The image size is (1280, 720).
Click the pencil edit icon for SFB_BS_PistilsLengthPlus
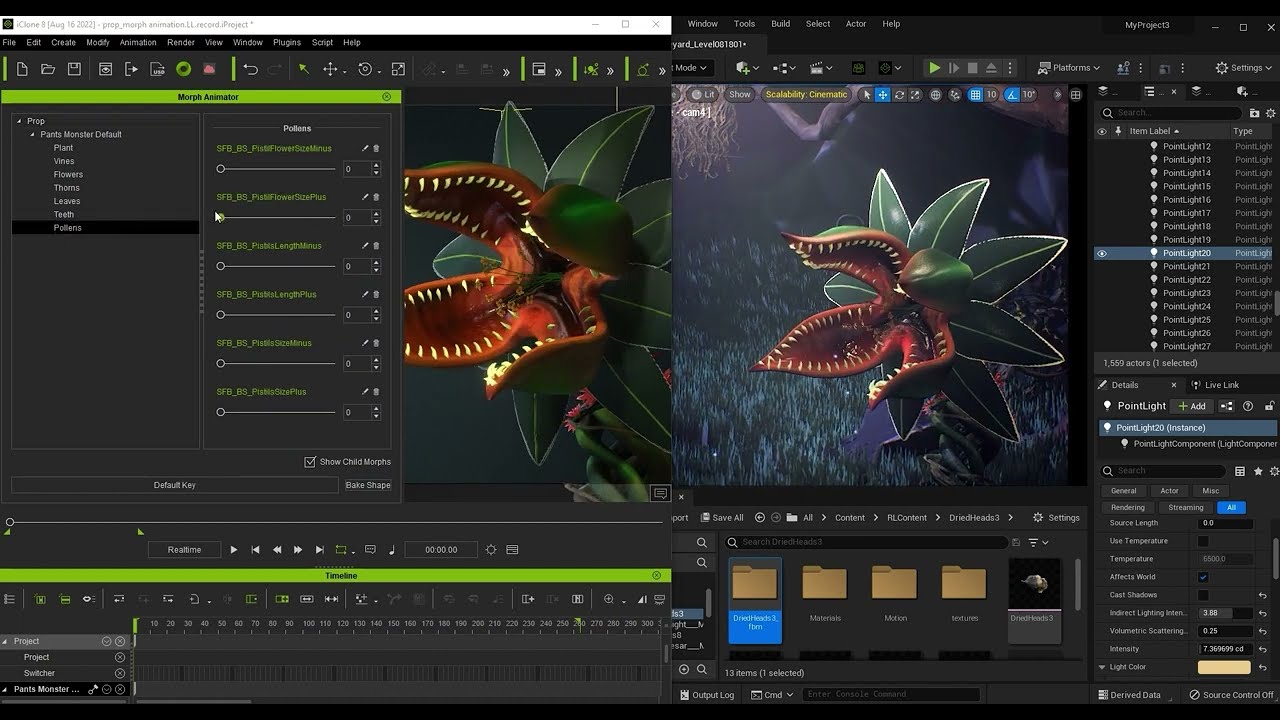[365, 295]
